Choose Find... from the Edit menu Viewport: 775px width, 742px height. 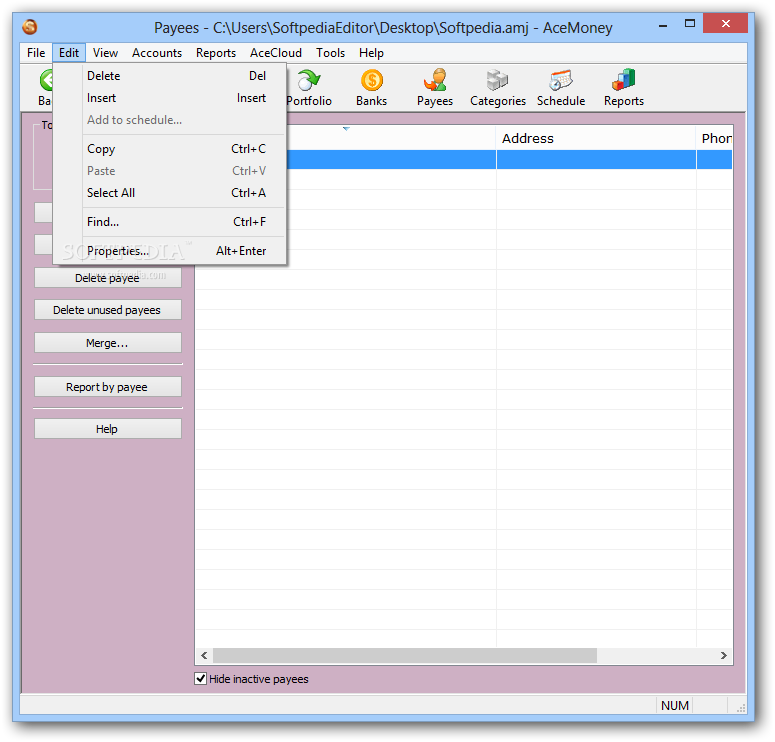(x=170, y=222)
